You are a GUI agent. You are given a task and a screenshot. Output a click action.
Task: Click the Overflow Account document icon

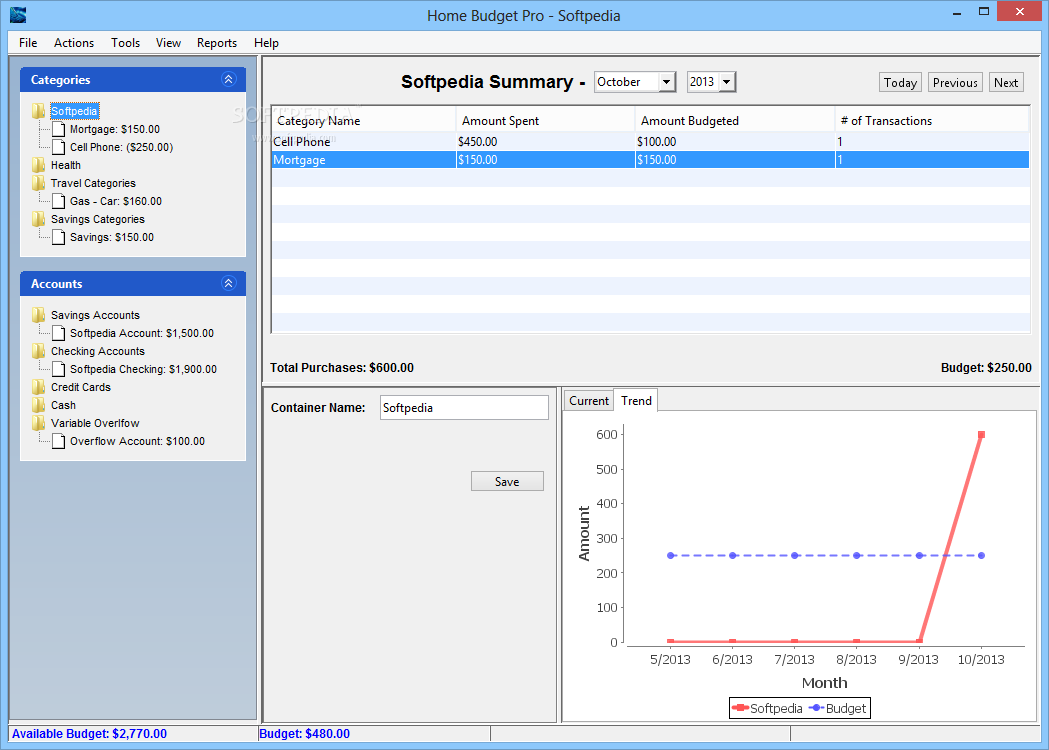[59, 442]
